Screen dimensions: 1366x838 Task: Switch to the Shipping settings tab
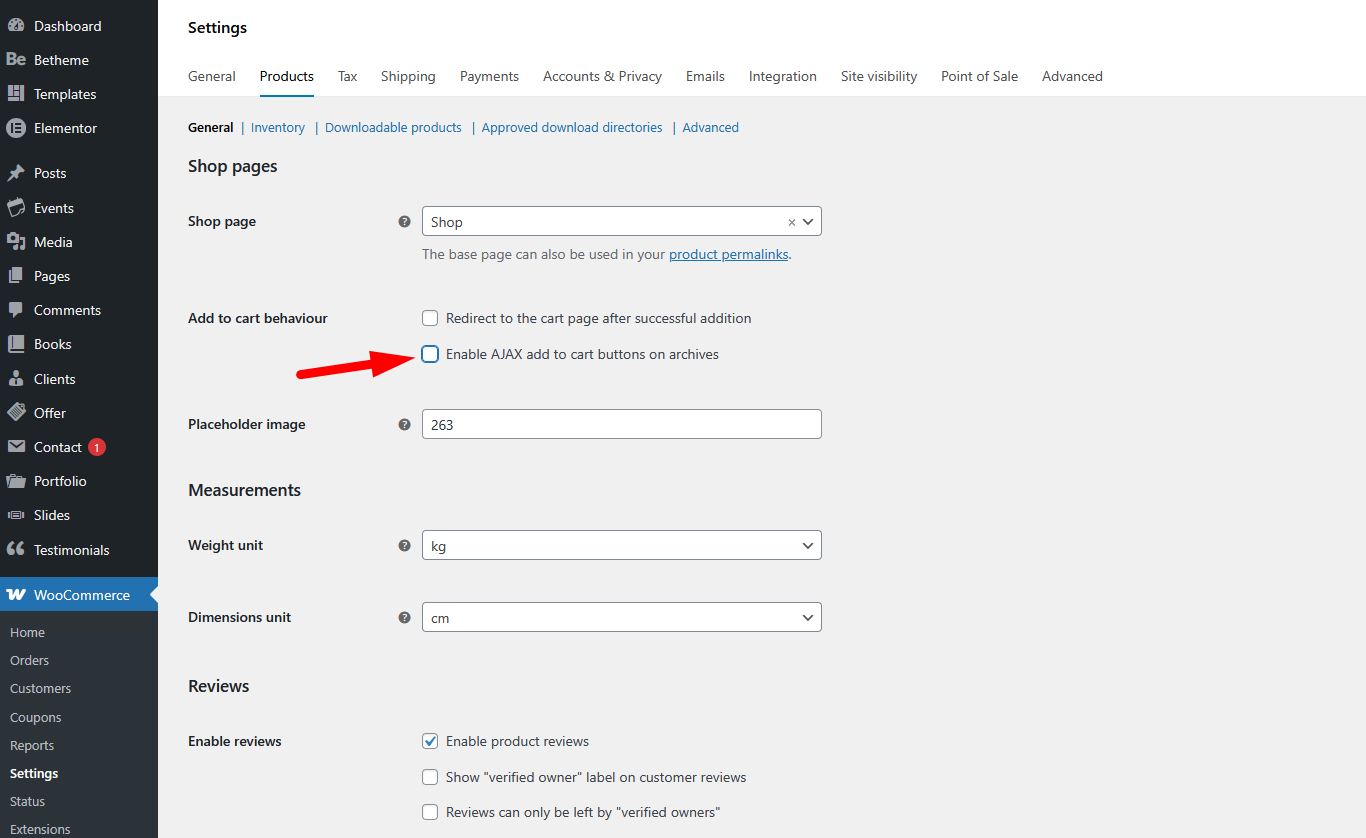[408, 76]
